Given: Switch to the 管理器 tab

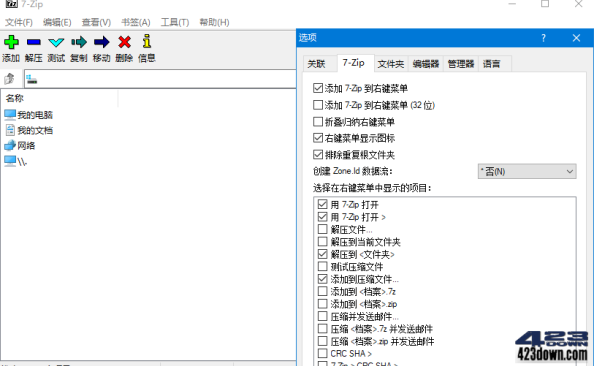Looking at the screenshot, I should [x=461, y=64].
